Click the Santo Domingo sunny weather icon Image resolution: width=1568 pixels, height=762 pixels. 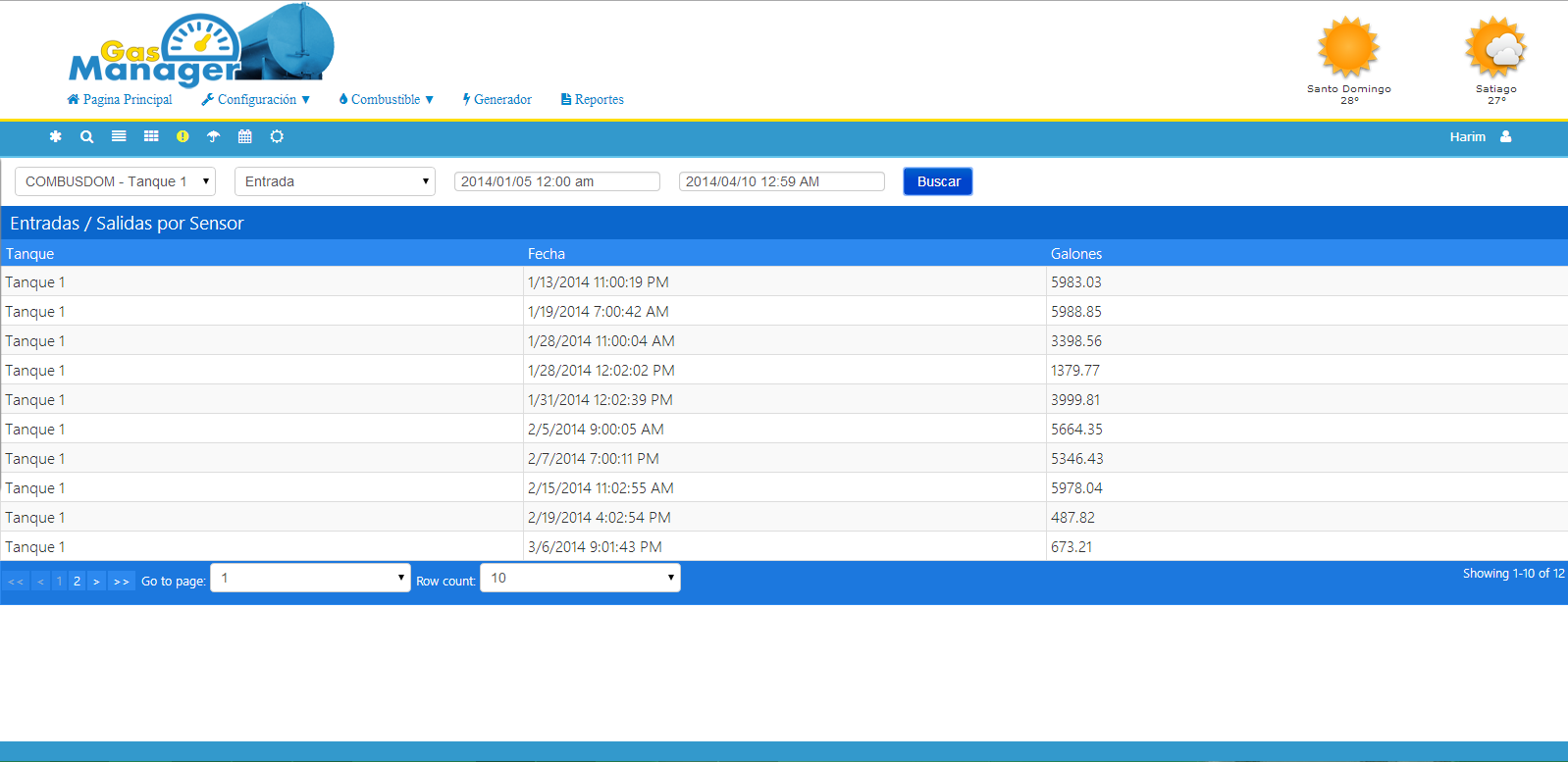(x=1348, y=47)
